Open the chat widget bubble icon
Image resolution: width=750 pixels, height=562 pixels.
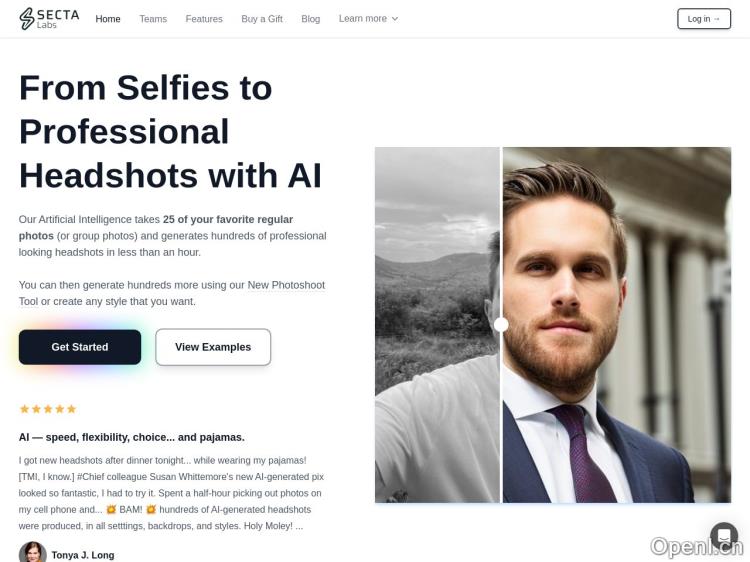[x=724, y=535]
